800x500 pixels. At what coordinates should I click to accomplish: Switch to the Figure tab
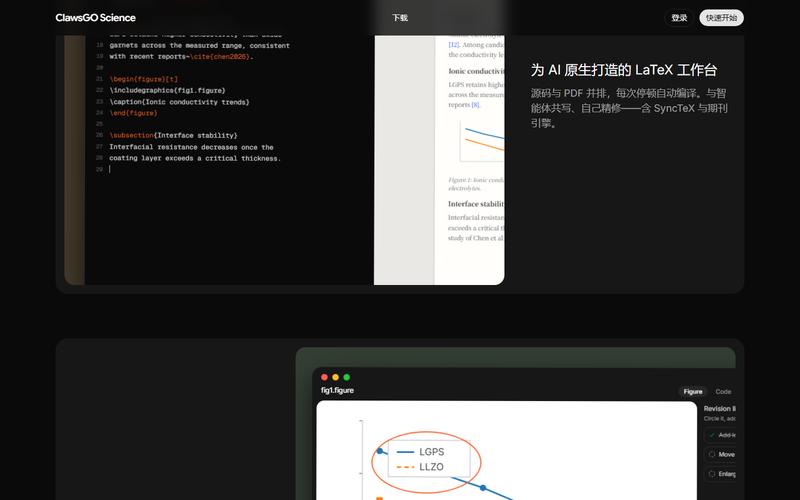pos(693,391)
